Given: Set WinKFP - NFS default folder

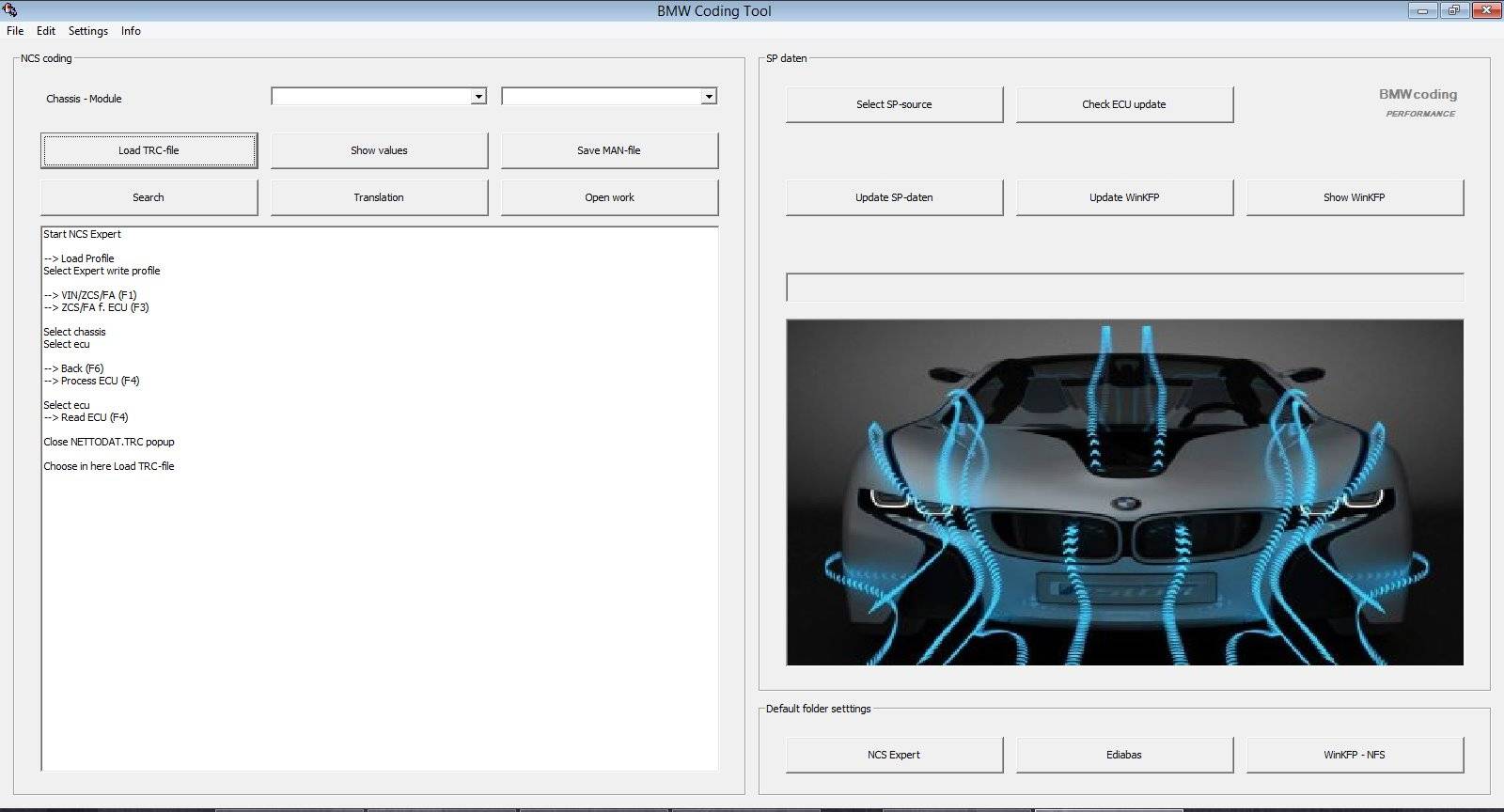Looking at the screenshot, I should 1355,755.
